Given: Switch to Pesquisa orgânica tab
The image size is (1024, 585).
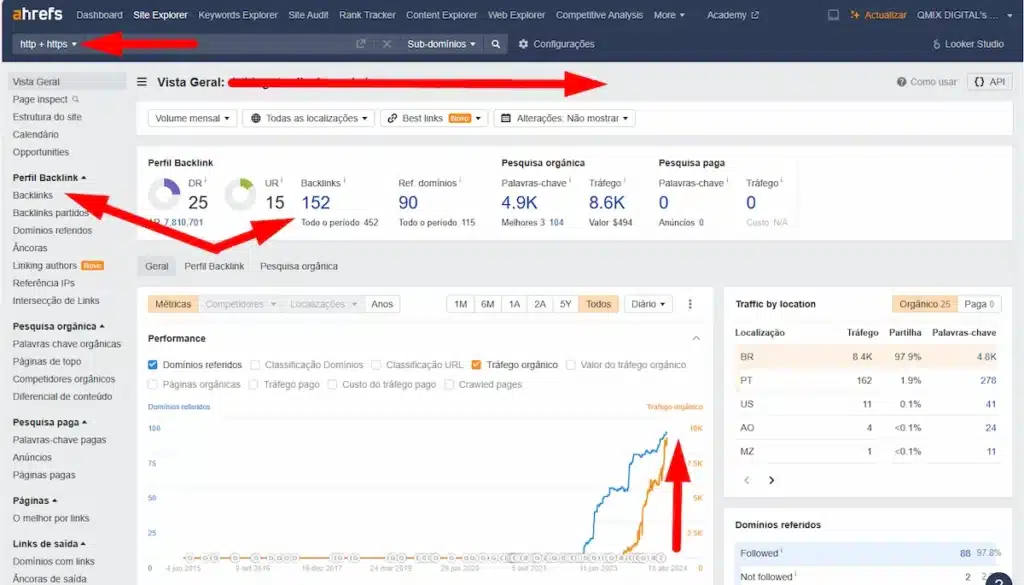Looking at the screenshot, I should (x=299, y=266).
